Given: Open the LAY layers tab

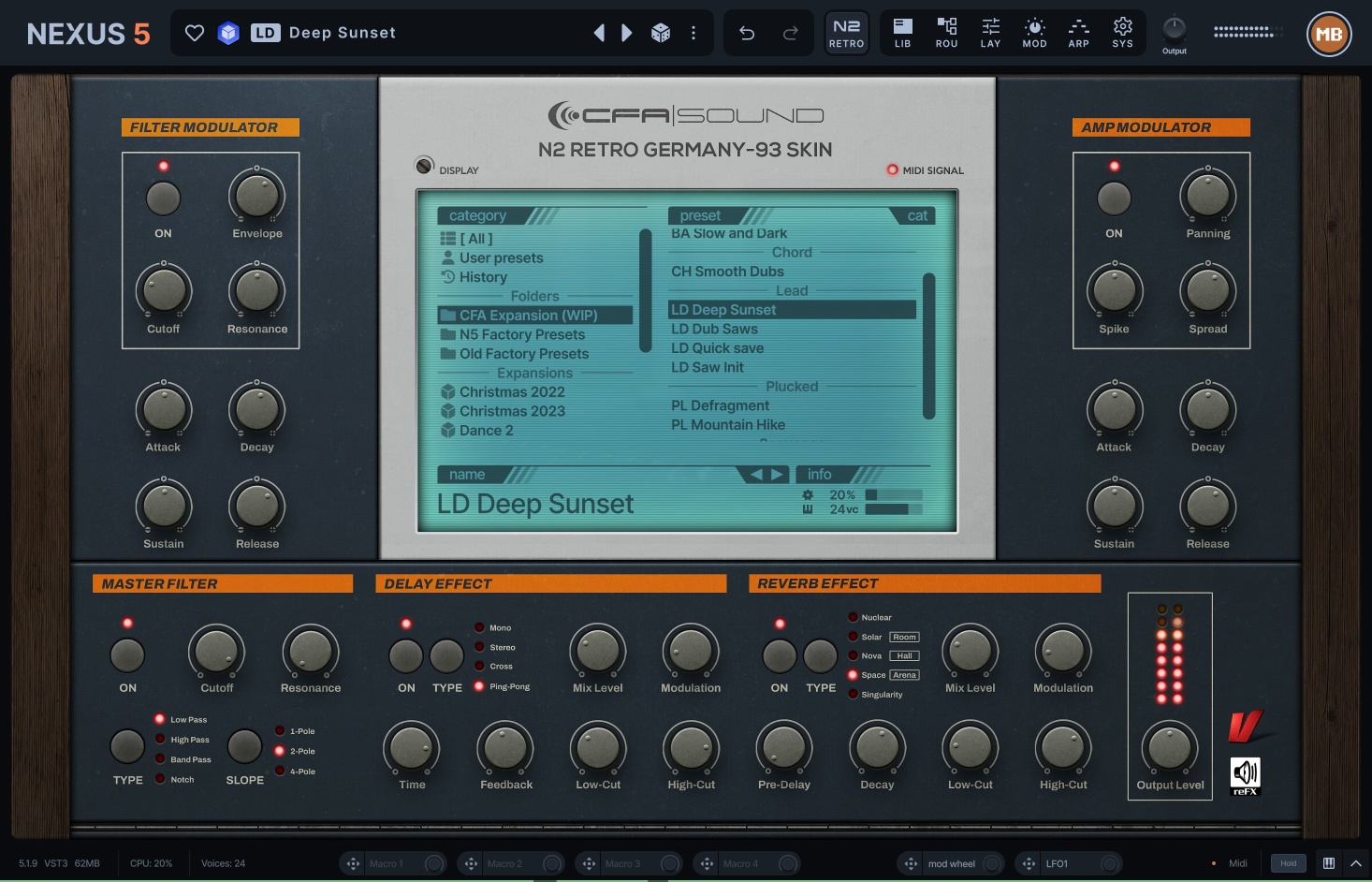Looking at the screenshot, I should coord(990,33).
